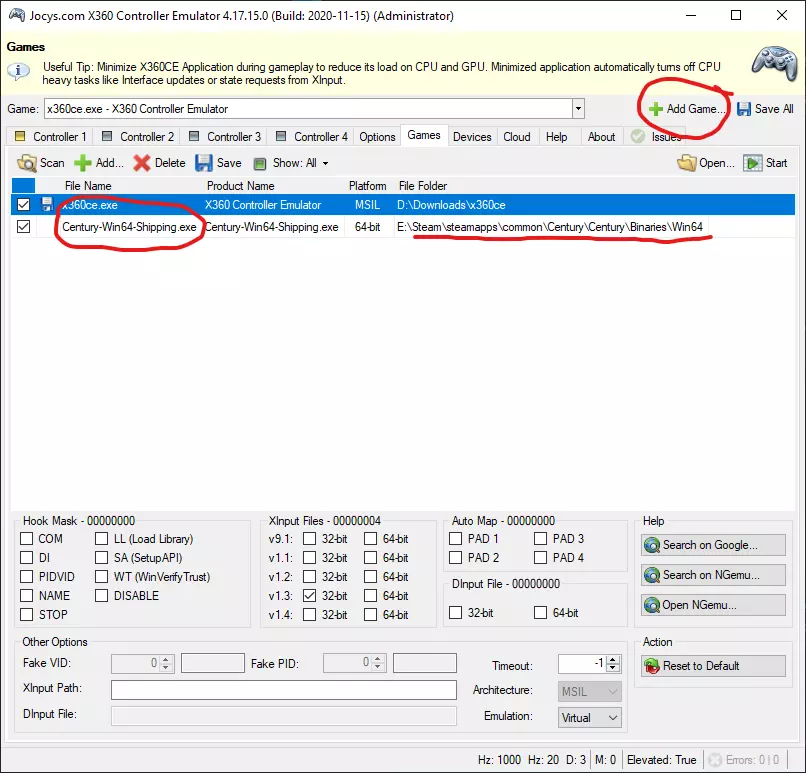806x773 pixels.
Task: Uncheck the v1.3 32-bit XInput checkbox
Action: [x=309, y=596]
